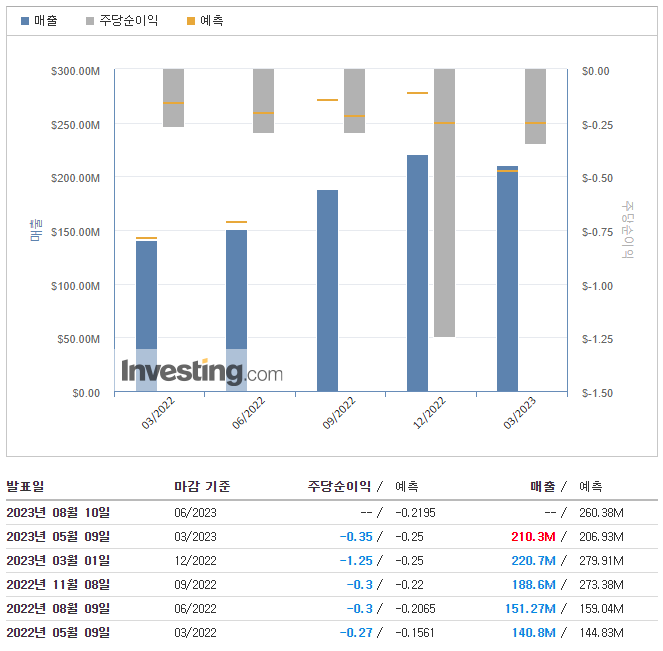Click the 발표일 column header
Image resolution: width=663 pixels, height=651 pixels.
pos(25,486)
